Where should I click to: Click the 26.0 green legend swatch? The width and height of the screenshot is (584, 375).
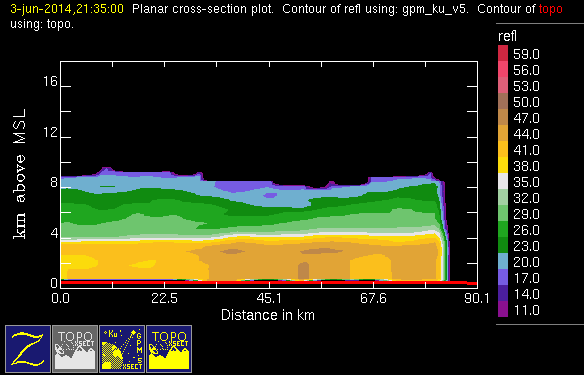503,229
